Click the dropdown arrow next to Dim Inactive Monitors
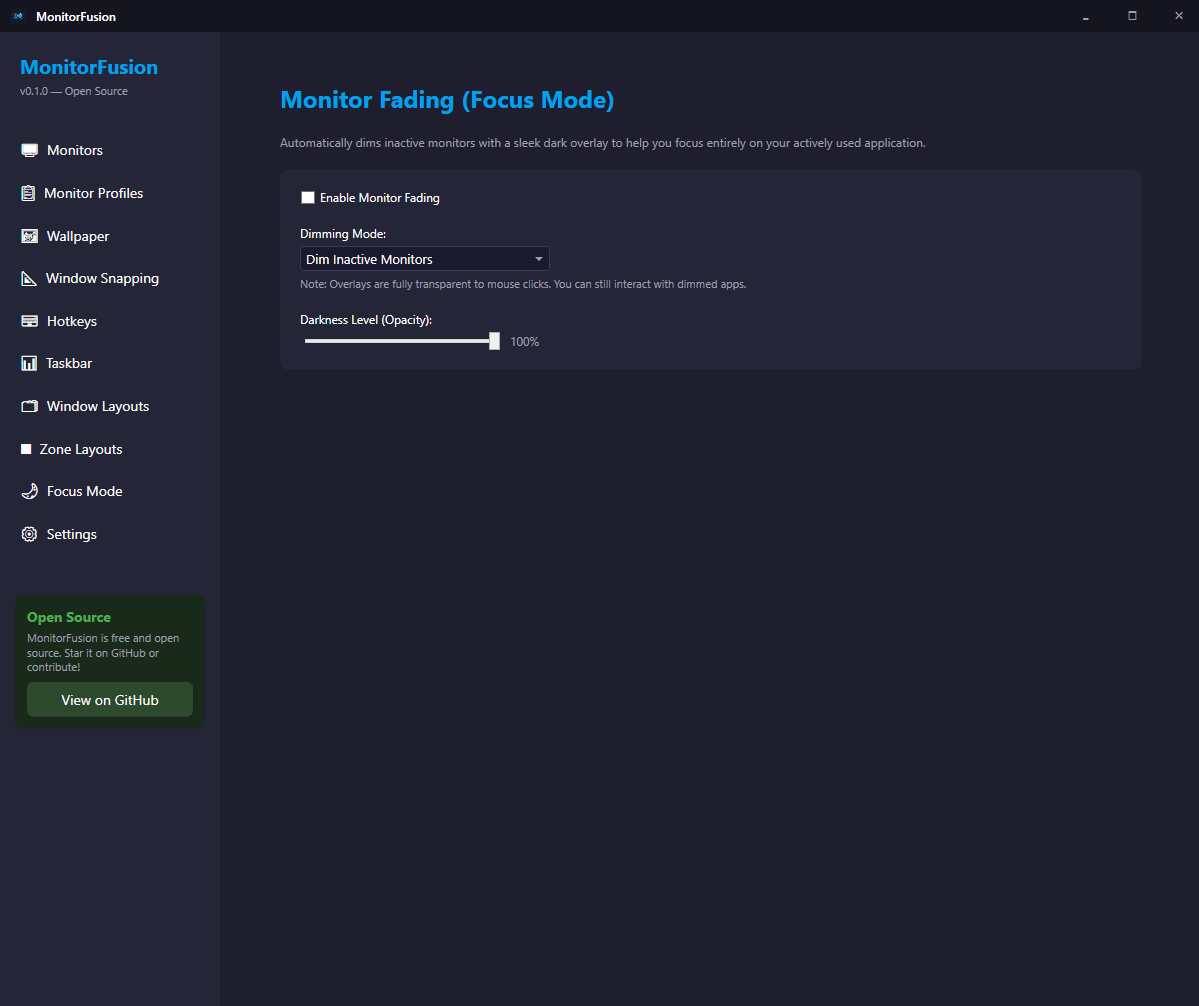This screenshot has width=1199, height=1006. pyautogui.click(x=538, y=258)
